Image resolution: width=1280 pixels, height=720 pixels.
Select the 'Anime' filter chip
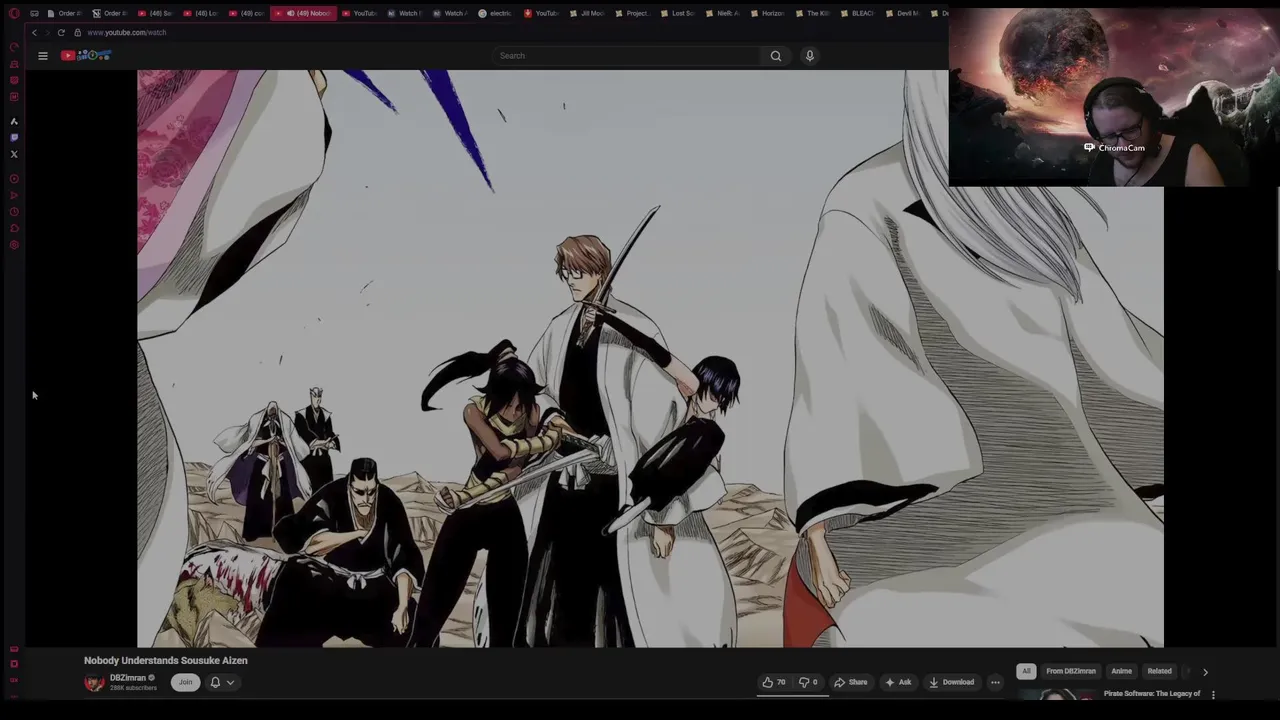point(1122,671)
